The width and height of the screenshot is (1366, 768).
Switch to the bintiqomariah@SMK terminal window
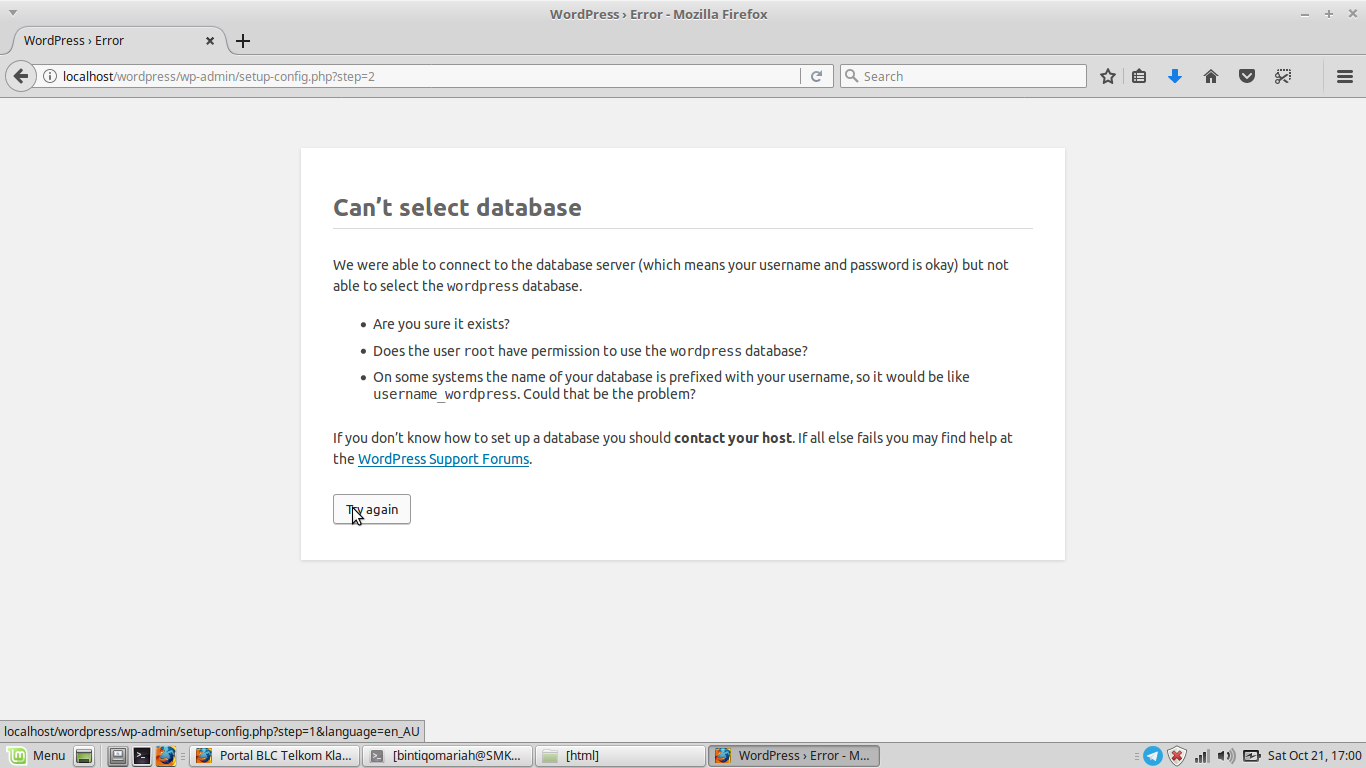(447, 756)
